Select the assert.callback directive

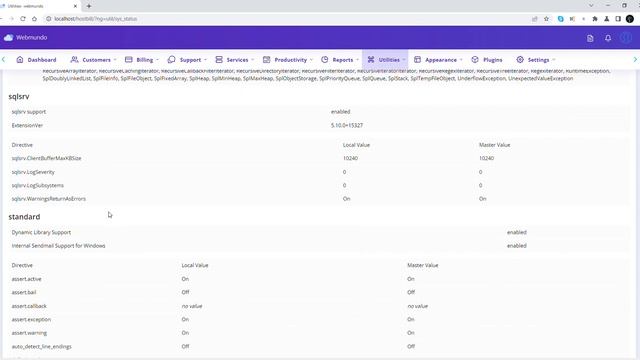pos(29,306)
